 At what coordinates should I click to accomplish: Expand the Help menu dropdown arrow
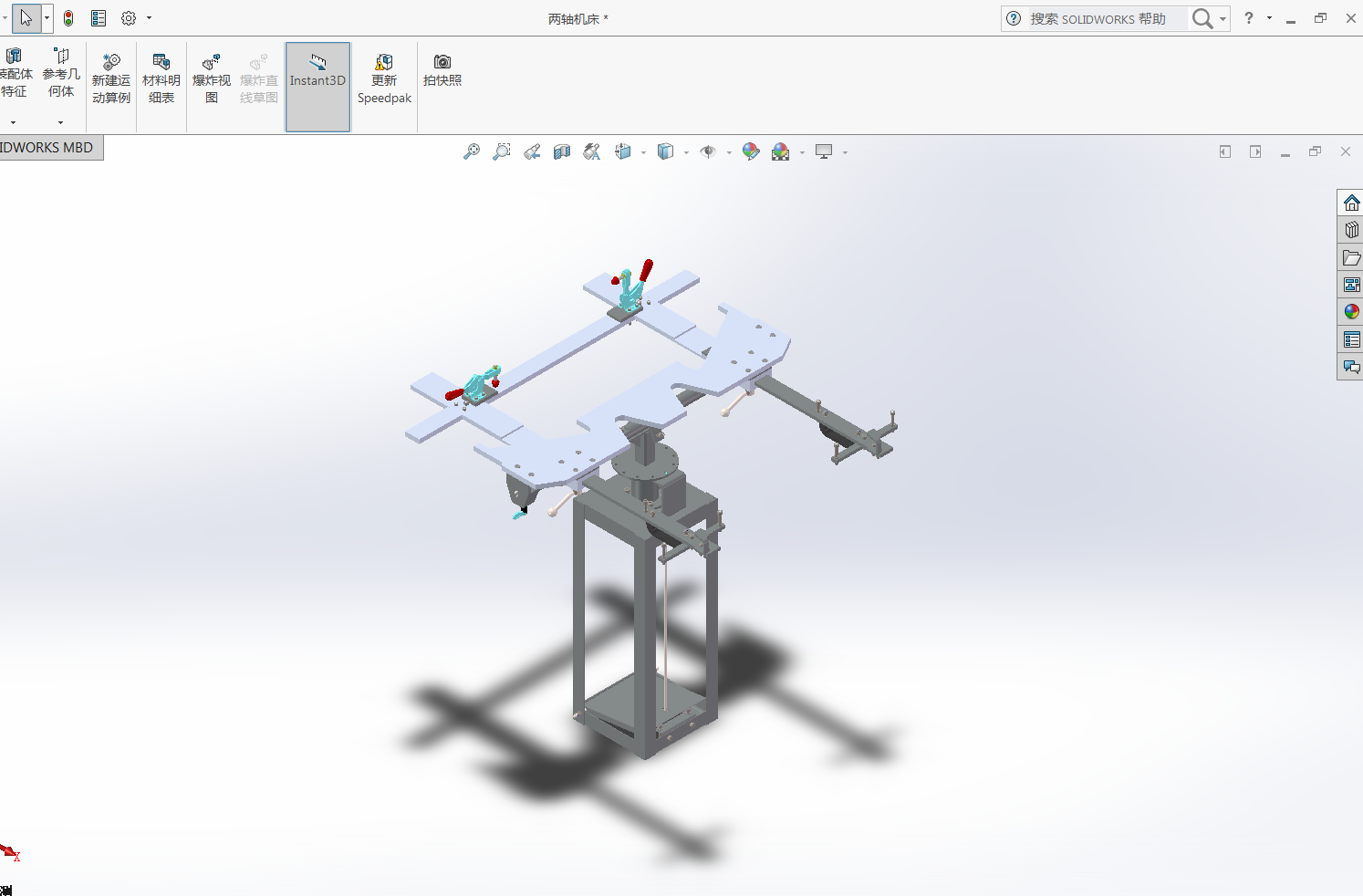pyautogui.click(x=1269, y=18)
